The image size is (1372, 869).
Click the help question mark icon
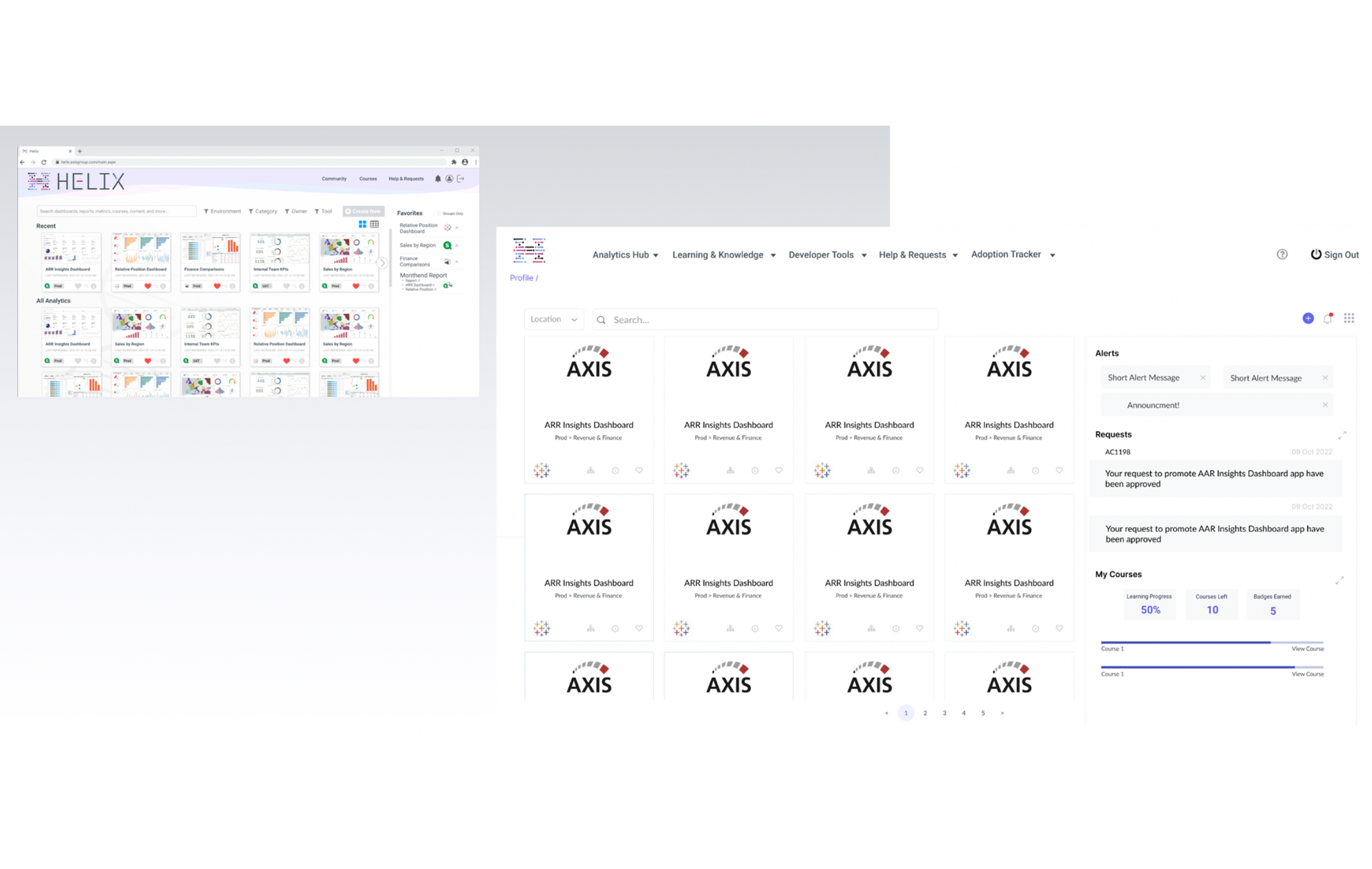point(1282,255)
